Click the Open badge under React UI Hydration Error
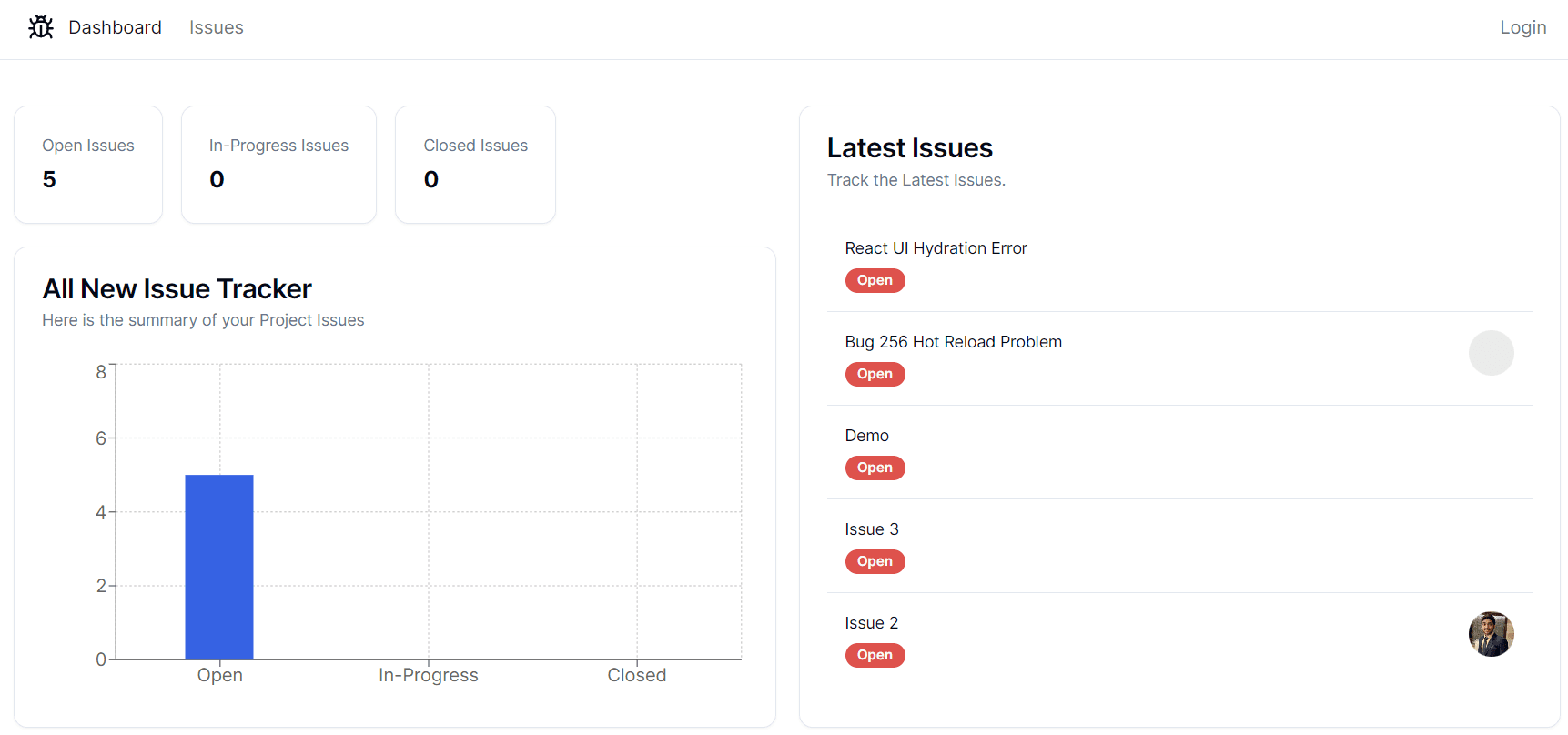The width and height of the screenshot is (1568, 735). 875,280
